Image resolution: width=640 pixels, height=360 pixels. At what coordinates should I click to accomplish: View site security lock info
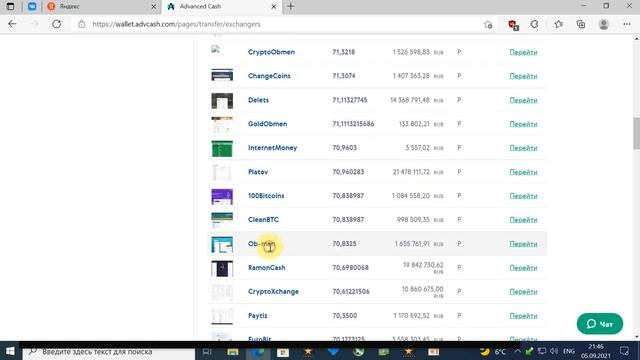click(x=82, y=24)
